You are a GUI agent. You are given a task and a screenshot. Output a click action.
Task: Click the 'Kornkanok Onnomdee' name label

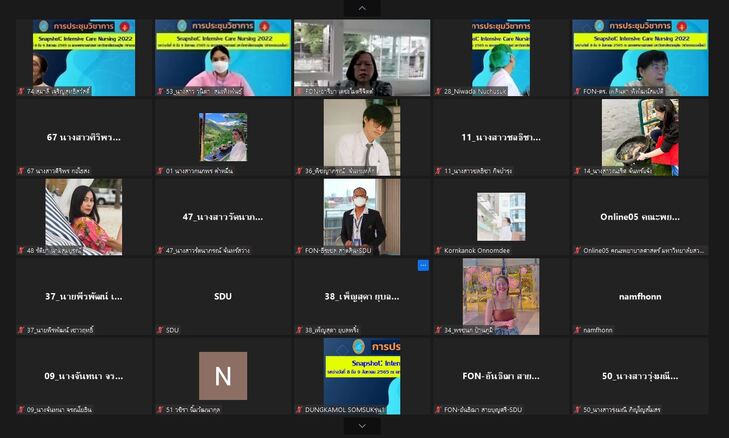(x=477, y=250)
